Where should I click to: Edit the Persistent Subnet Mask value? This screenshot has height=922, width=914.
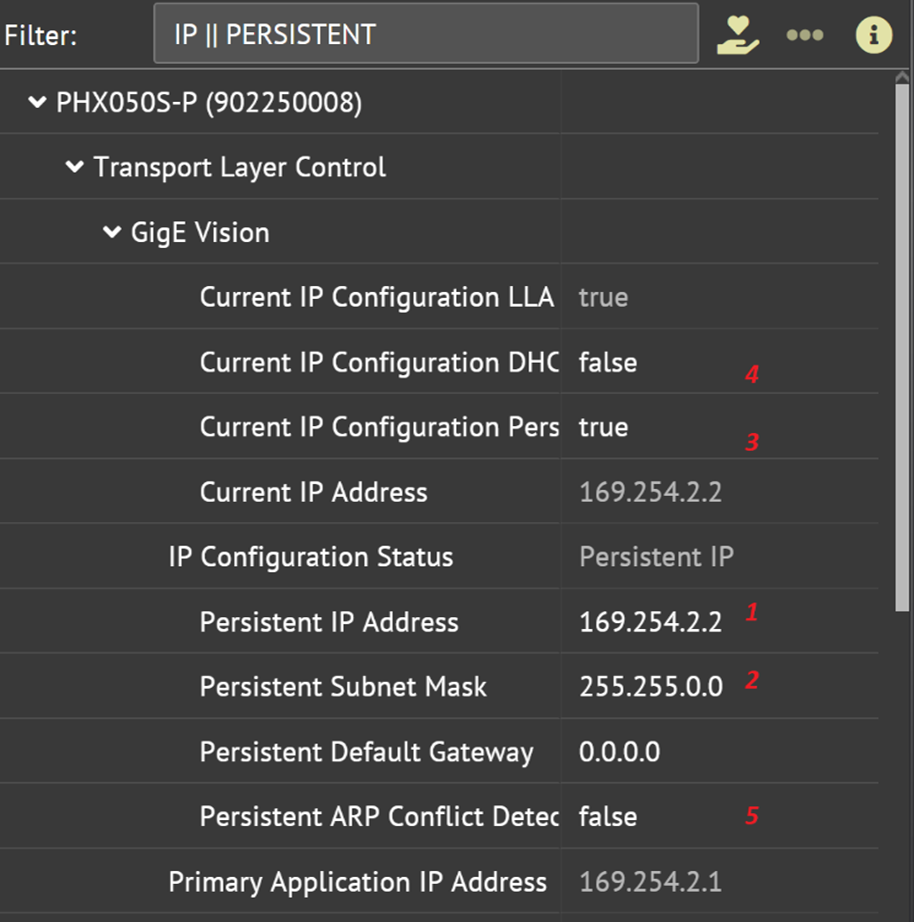coord(651,687)
